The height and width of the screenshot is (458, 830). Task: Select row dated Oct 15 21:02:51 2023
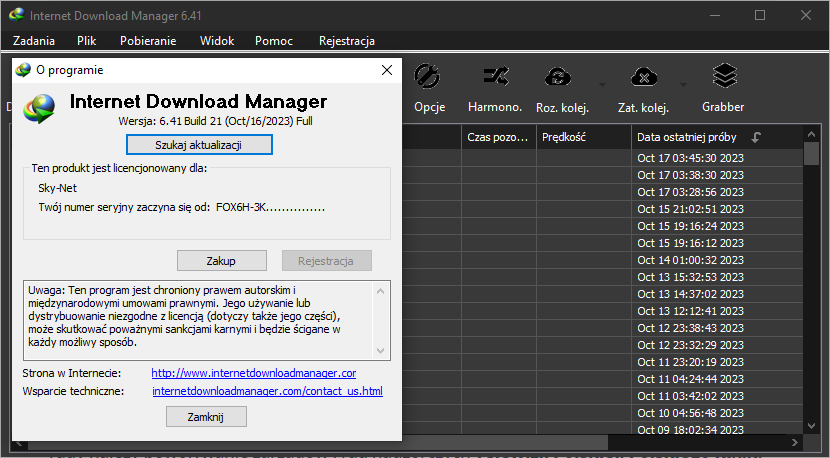[x=690, y=209]
